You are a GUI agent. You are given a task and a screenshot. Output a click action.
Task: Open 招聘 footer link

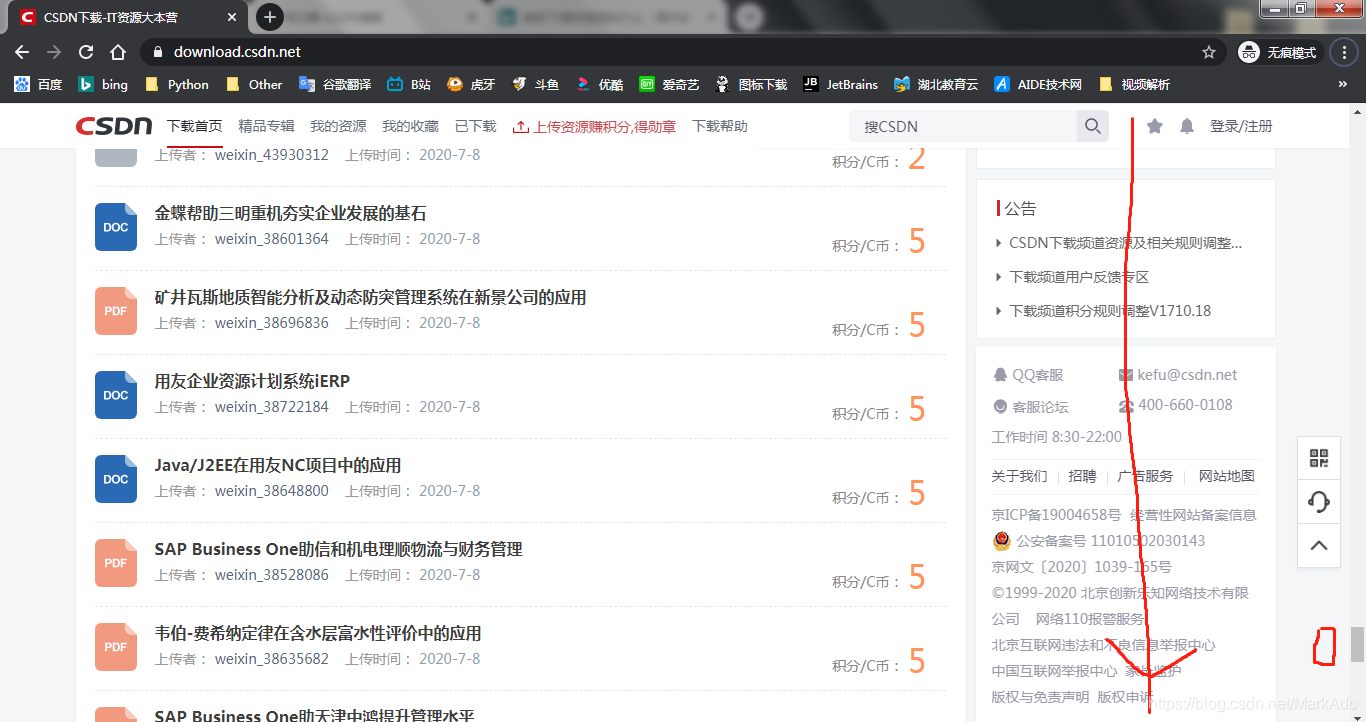(1082, 476)
